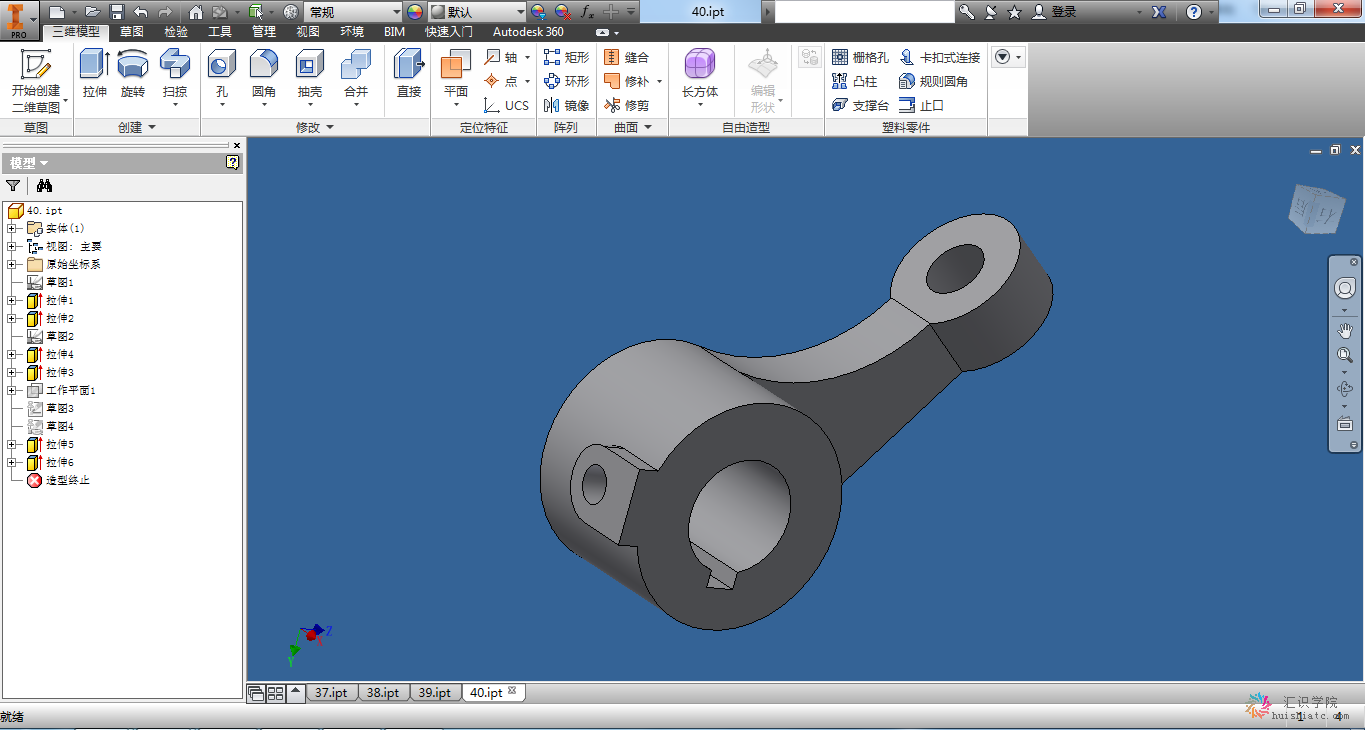The width and height of the screenshot is (1365, 730).
Task: Expand the 工作平面1 node
Action: 11,390
